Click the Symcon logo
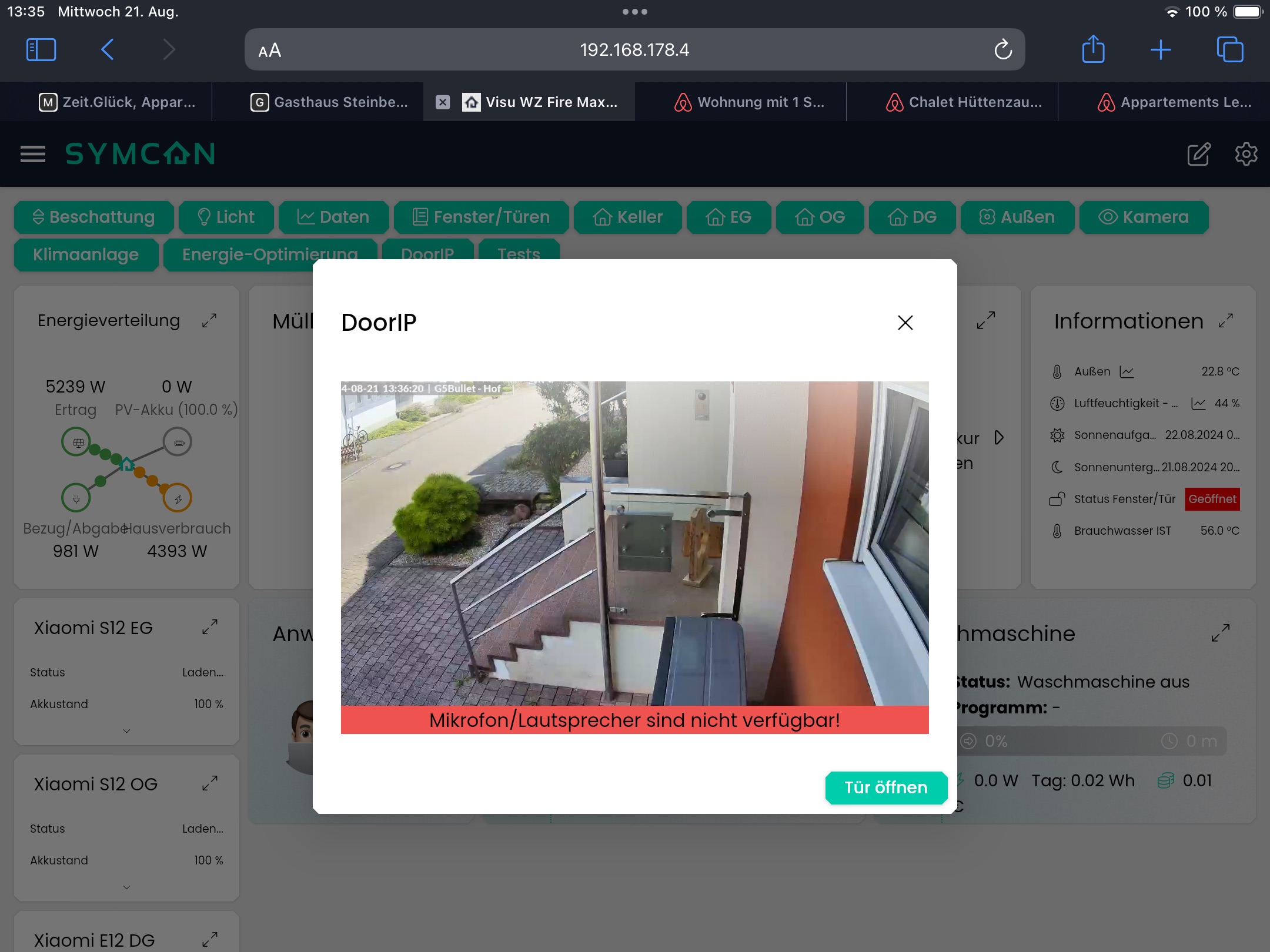The image size is (1270, 952). coord(140,154)
